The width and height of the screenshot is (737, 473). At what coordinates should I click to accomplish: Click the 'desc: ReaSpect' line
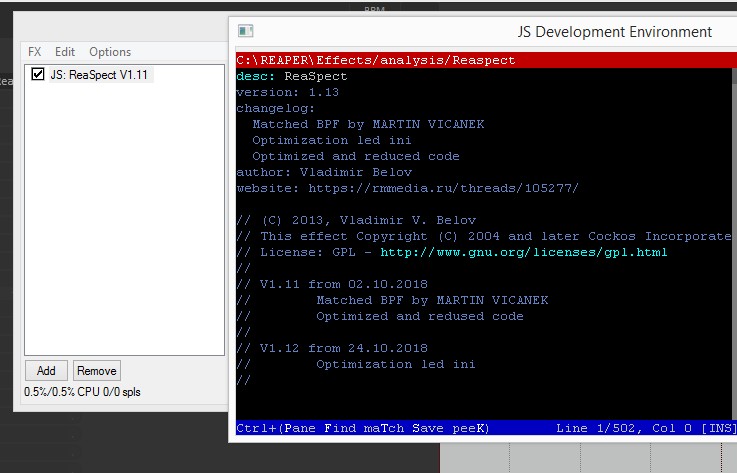point(291,76)
